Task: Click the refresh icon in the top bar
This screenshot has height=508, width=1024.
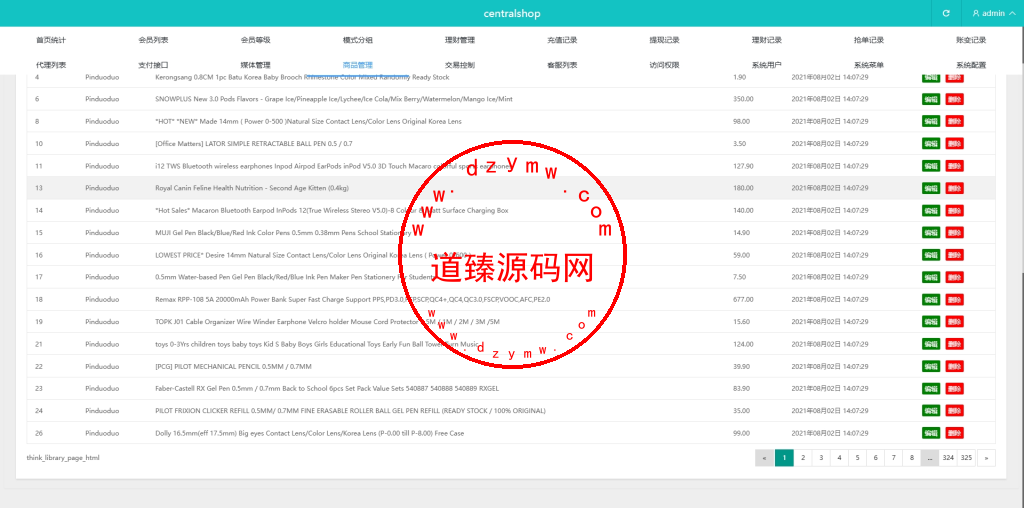Action: pos(946,13)
